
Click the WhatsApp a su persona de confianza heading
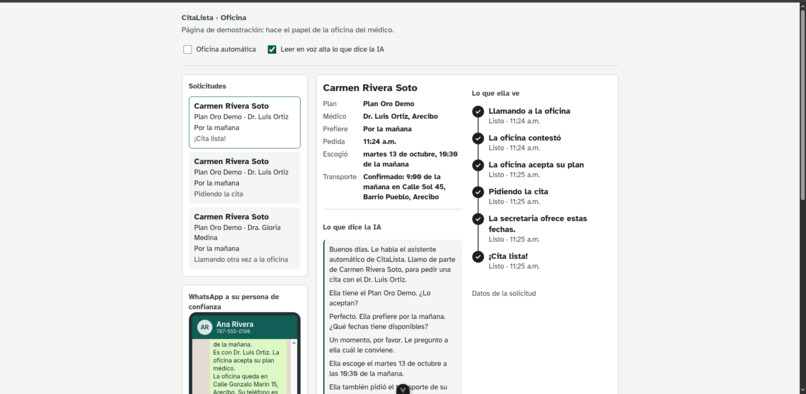pyautogui.click(x=233, y=301)
